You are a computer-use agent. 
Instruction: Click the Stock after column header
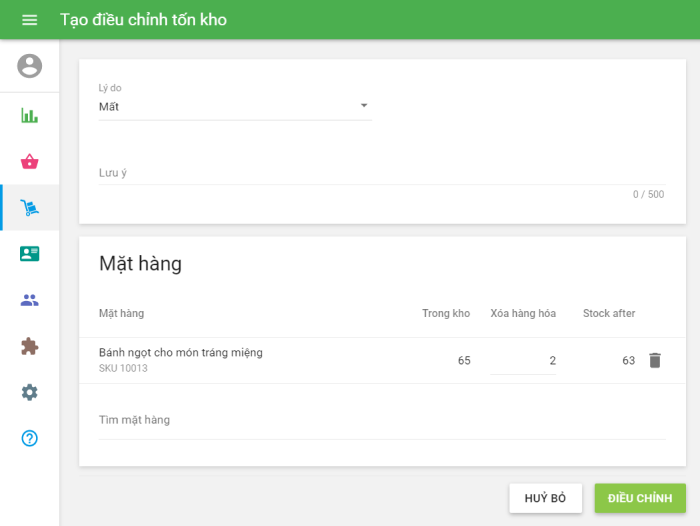(609, 313)
